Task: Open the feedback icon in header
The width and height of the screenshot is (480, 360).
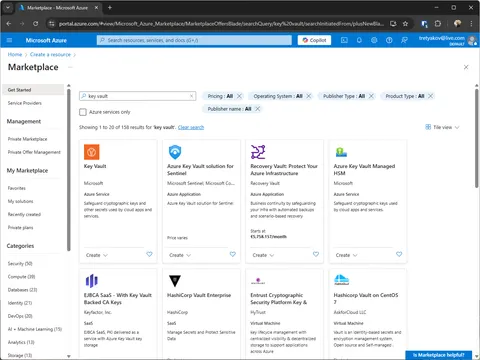Action: click(x=404, y=40)
